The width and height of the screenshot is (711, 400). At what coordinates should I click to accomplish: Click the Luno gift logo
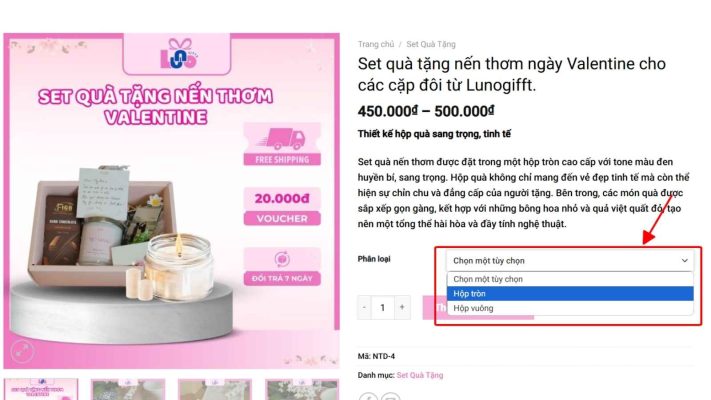pos(179,54)
